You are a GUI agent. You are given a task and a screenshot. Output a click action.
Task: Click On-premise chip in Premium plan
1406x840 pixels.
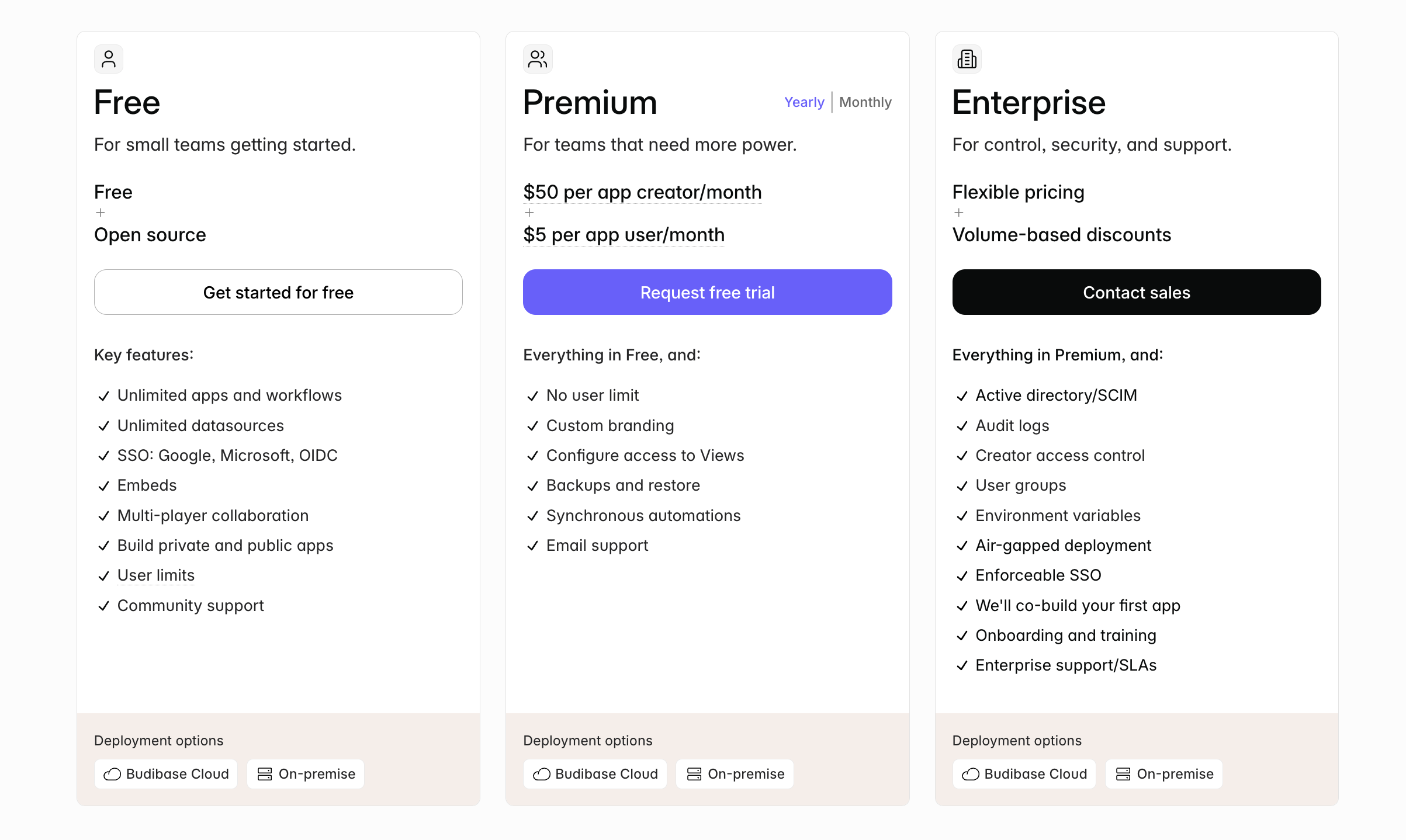click(735, 774)
